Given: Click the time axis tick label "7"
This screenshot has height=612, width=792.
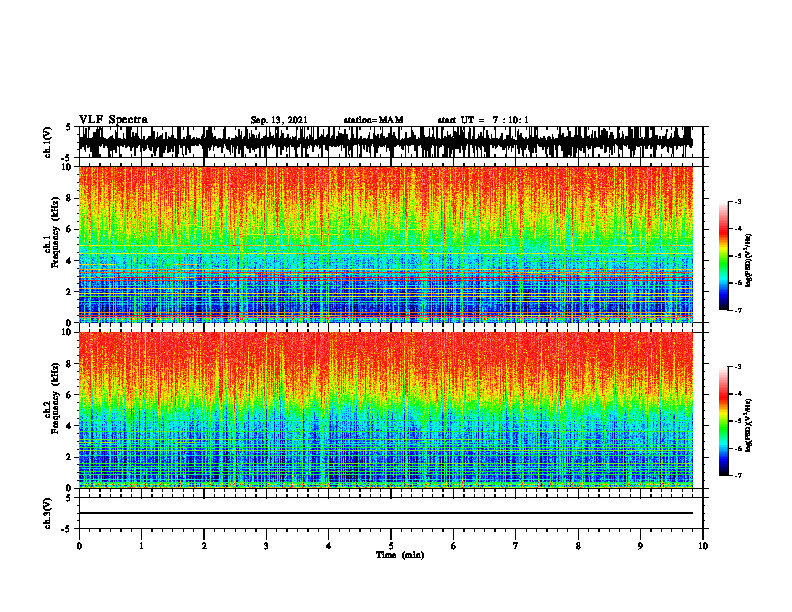Looking at the screenshot, I should tap(516, 546).
